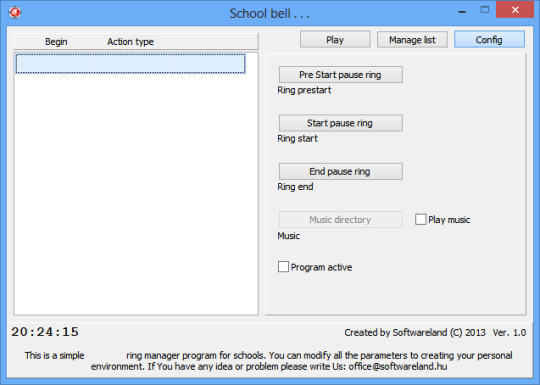Open the Config tab
The image size is (540, 385).
489,40
